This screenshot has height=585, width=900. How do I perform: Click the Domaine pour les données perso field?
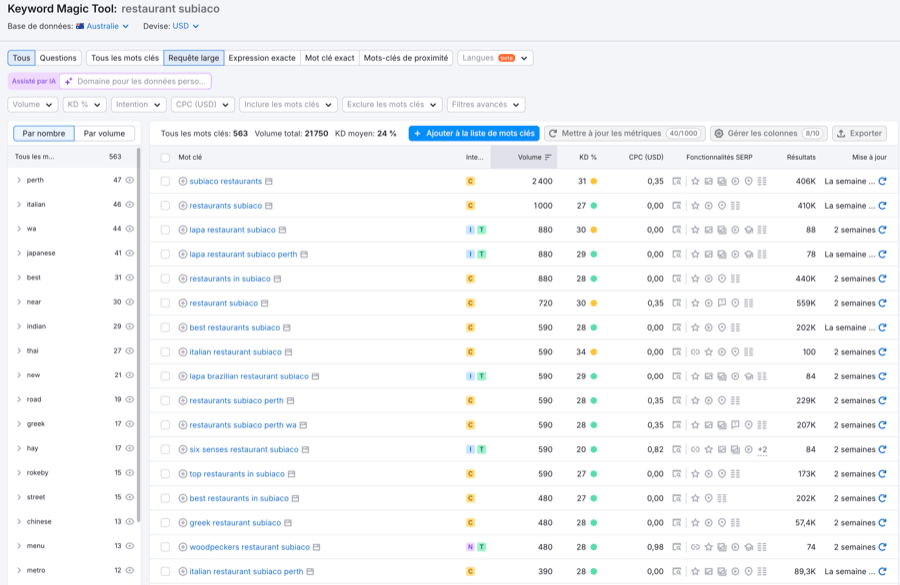[135, 82]
